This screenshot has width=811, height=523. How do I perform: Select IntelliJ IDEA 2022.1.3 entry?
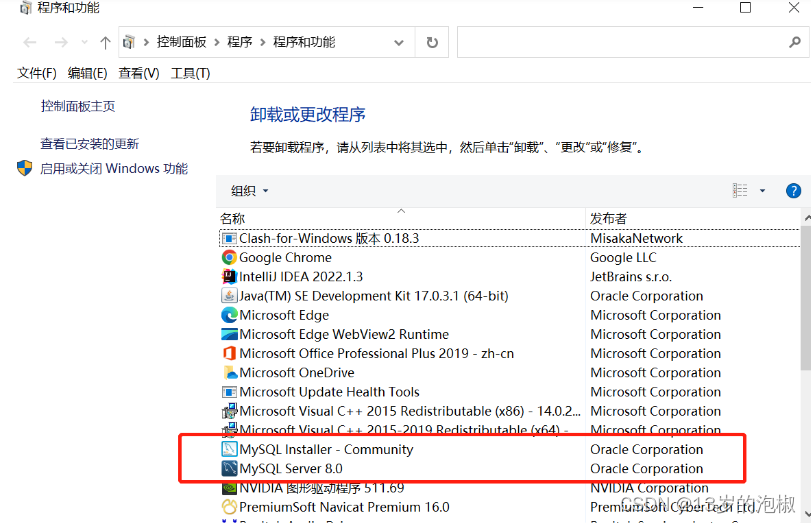pos(301,277)
